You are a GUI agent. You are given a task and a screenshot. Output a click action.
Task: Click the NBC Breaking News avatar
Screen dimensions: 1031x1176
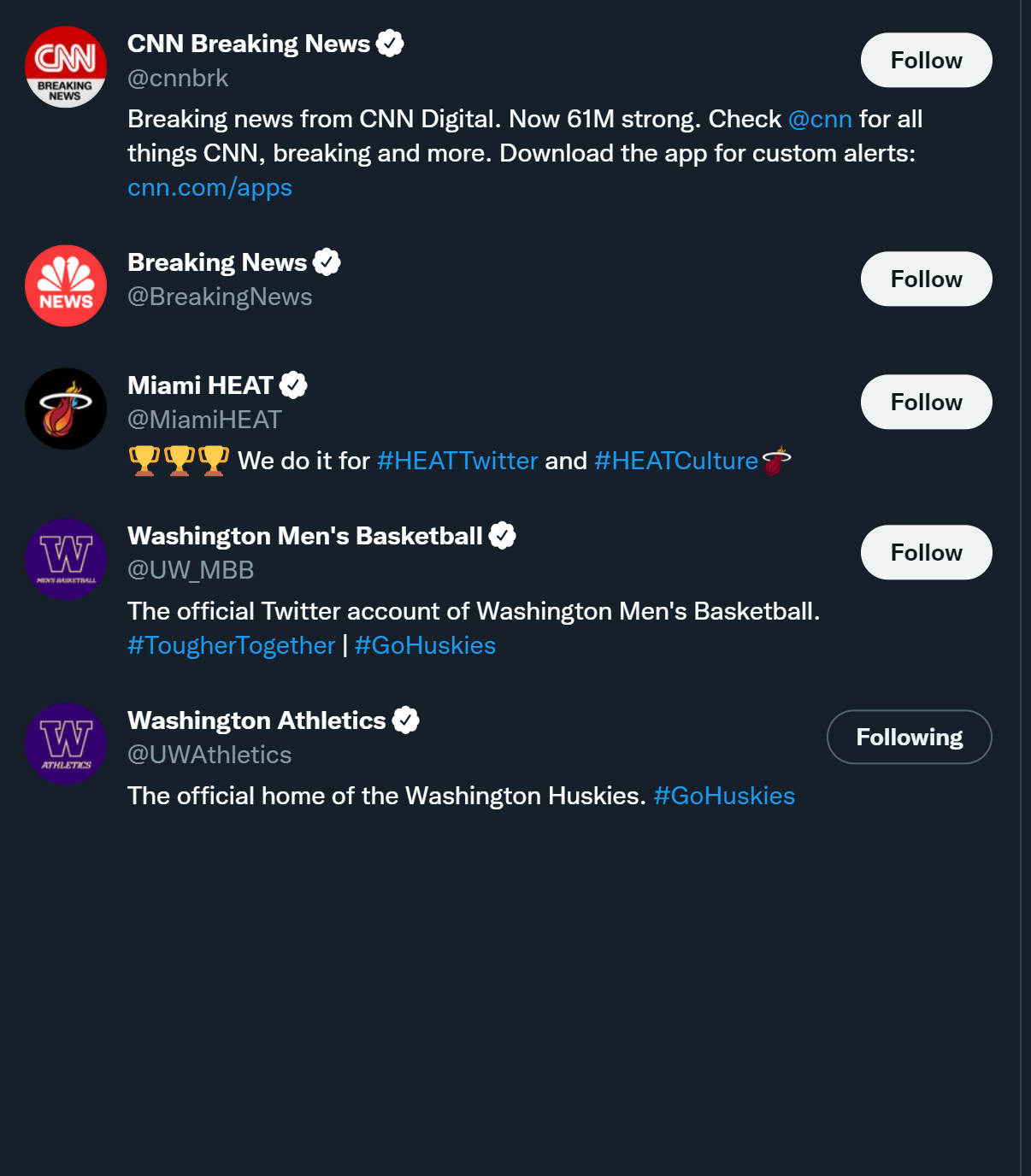[66, 285]
